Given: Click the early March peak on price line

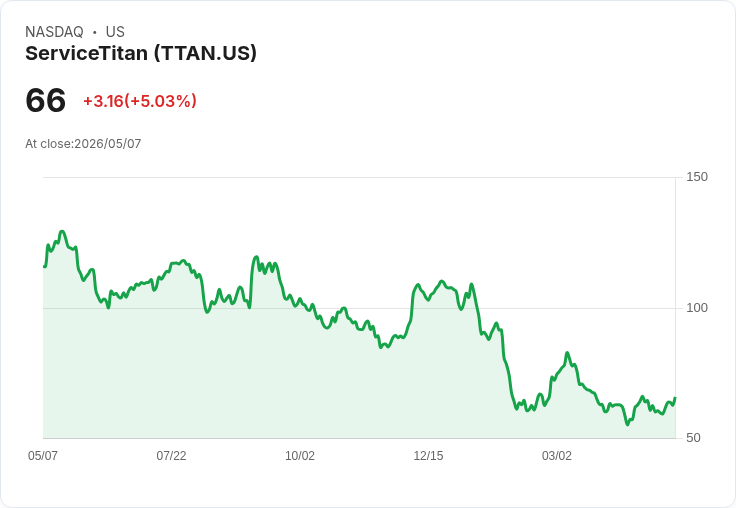Looking at the screenshot, I should click(x=567, y=352).
